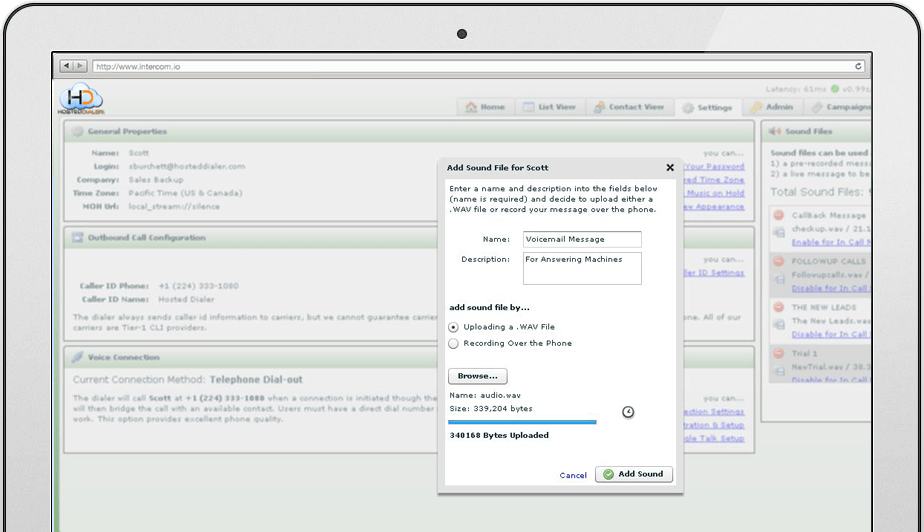Viewport: 924px width, 532px height.
Task: Click the file icon beside checkup.wav
Action: click(779, 233)
